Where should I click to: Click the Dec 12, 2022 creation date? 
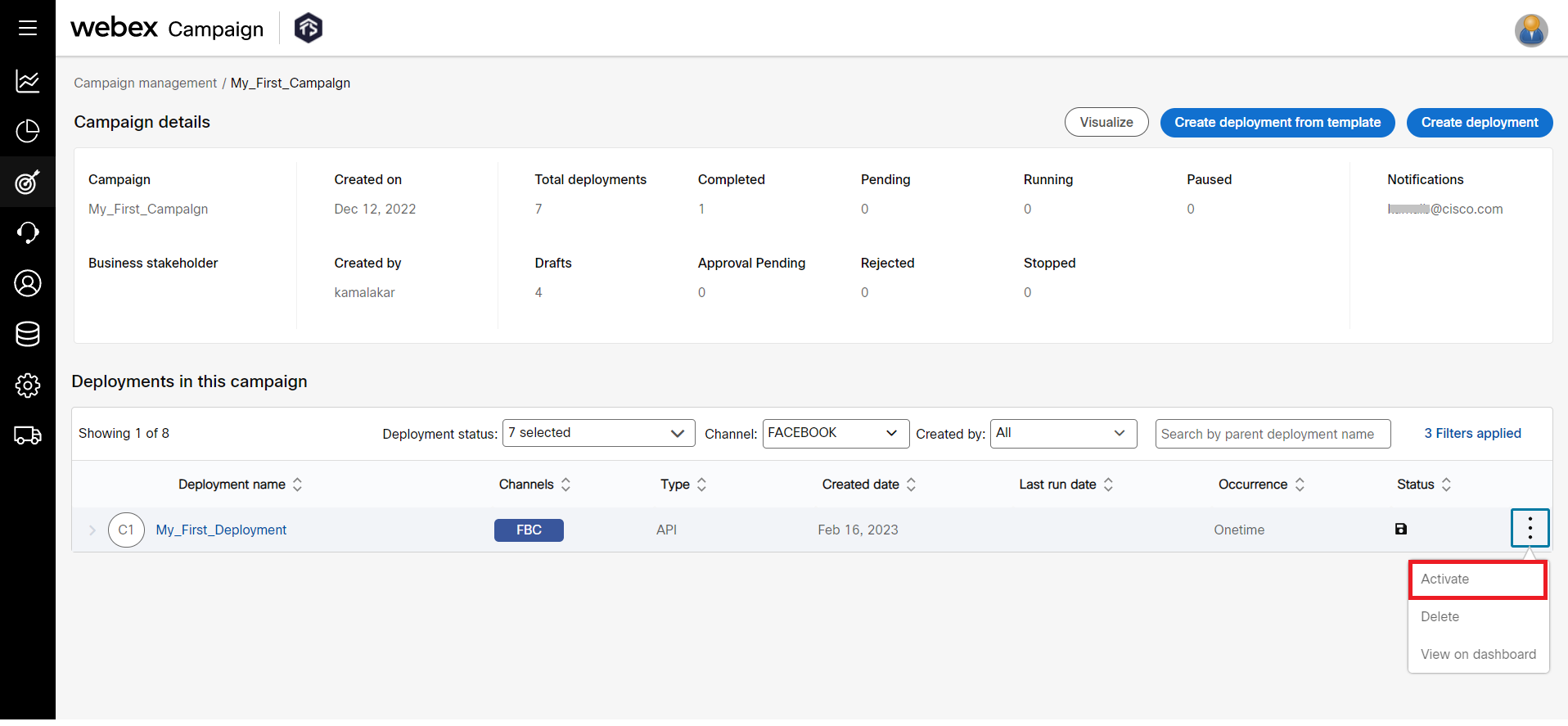[x=375, y=210]
